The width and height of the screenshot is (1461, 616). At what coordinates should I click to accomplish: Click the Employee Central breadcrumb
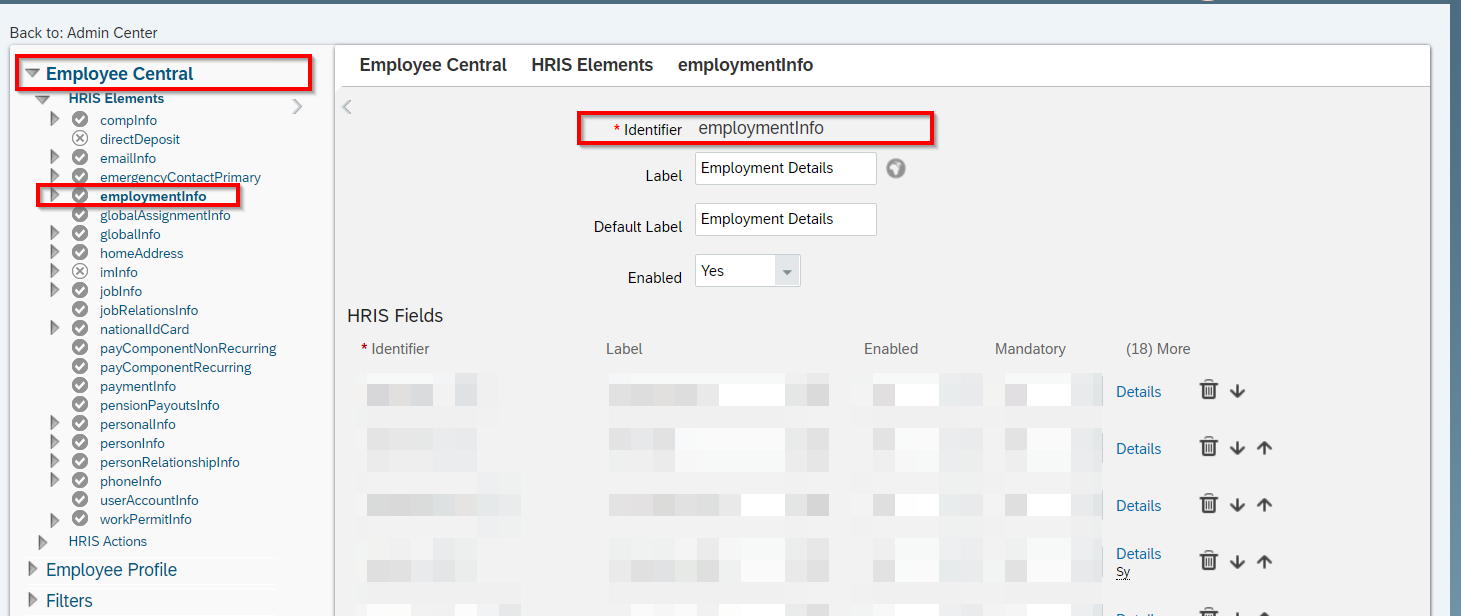pos(433,65)
